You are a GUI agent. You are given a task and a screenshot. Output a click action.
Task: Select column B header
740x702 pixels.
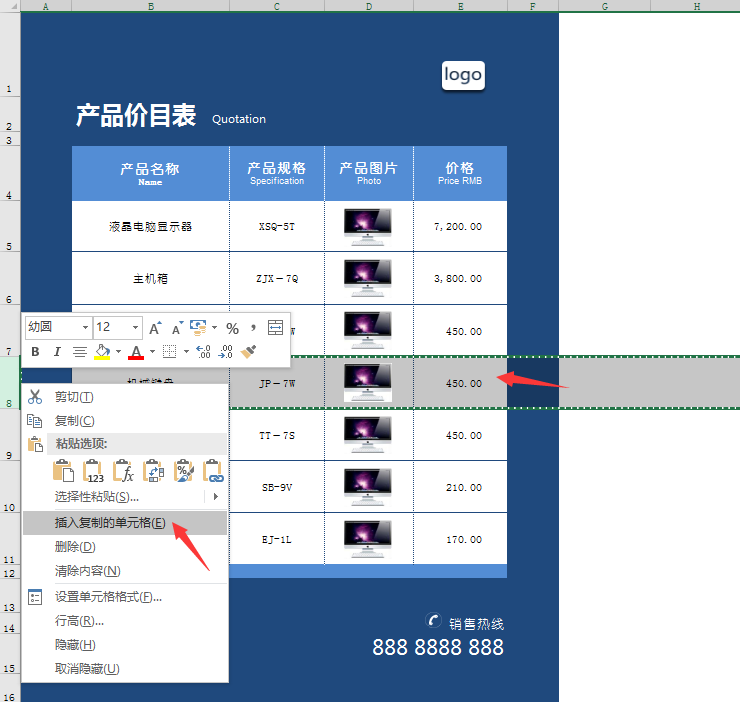click(x=151, y=6)
